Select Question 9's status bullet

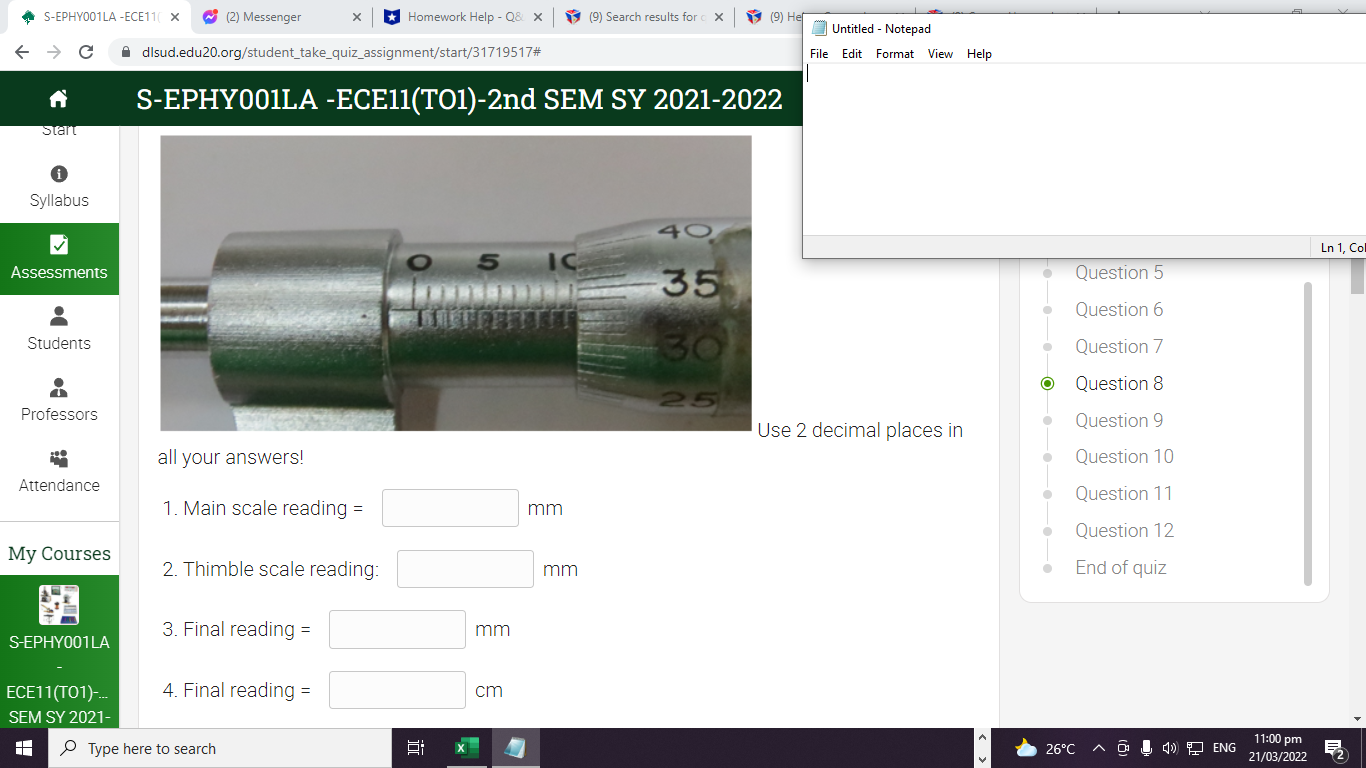(x=1047, y=420)
